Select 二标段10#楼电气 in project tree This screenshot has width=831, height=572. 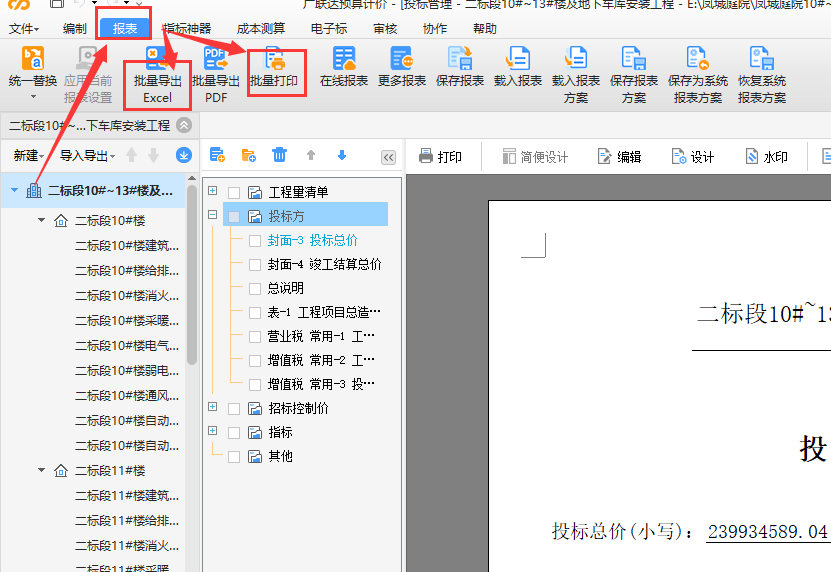pyautogui.click(x=127, y=346)
